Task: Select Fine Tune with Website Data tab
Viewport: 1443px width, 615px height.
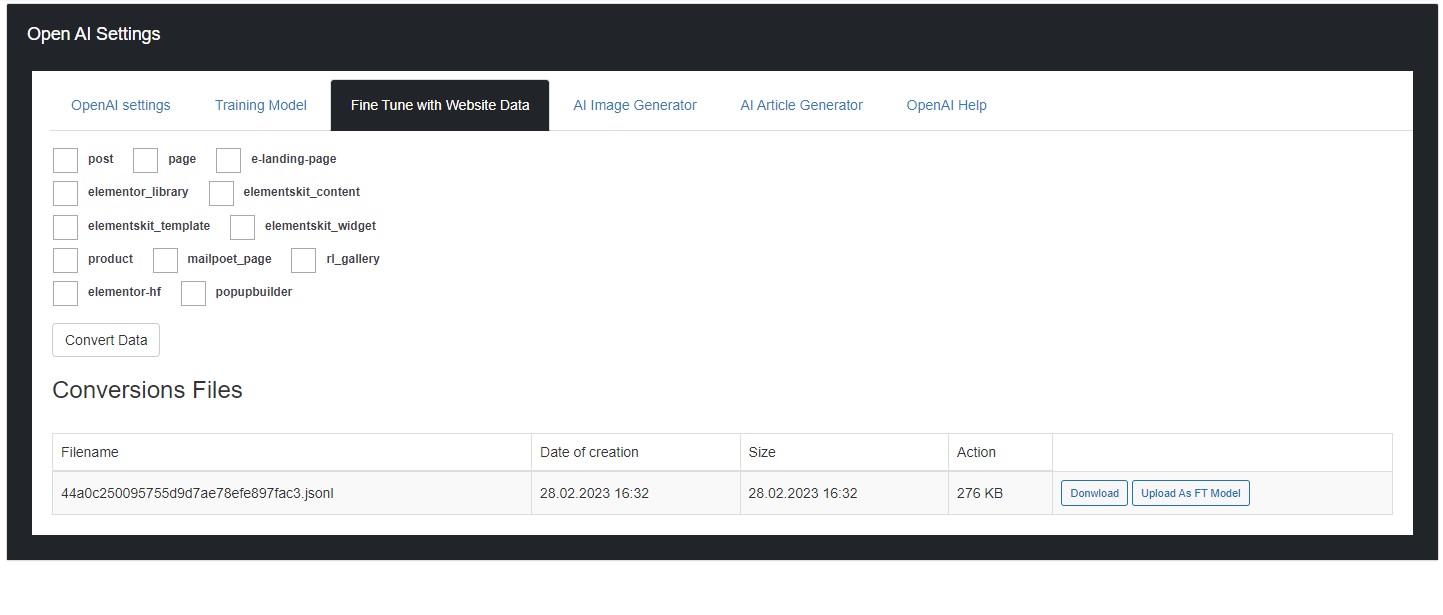Action: pos(440,105)
